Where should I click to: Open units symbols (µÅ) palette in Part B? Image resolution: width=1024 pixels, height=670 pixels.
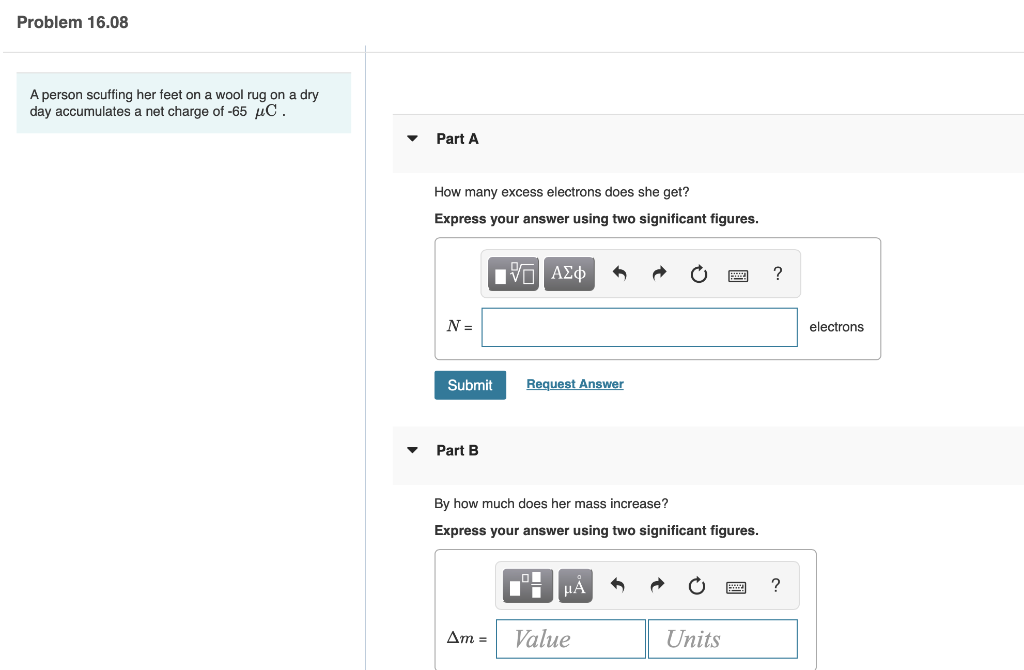(575, 585)
